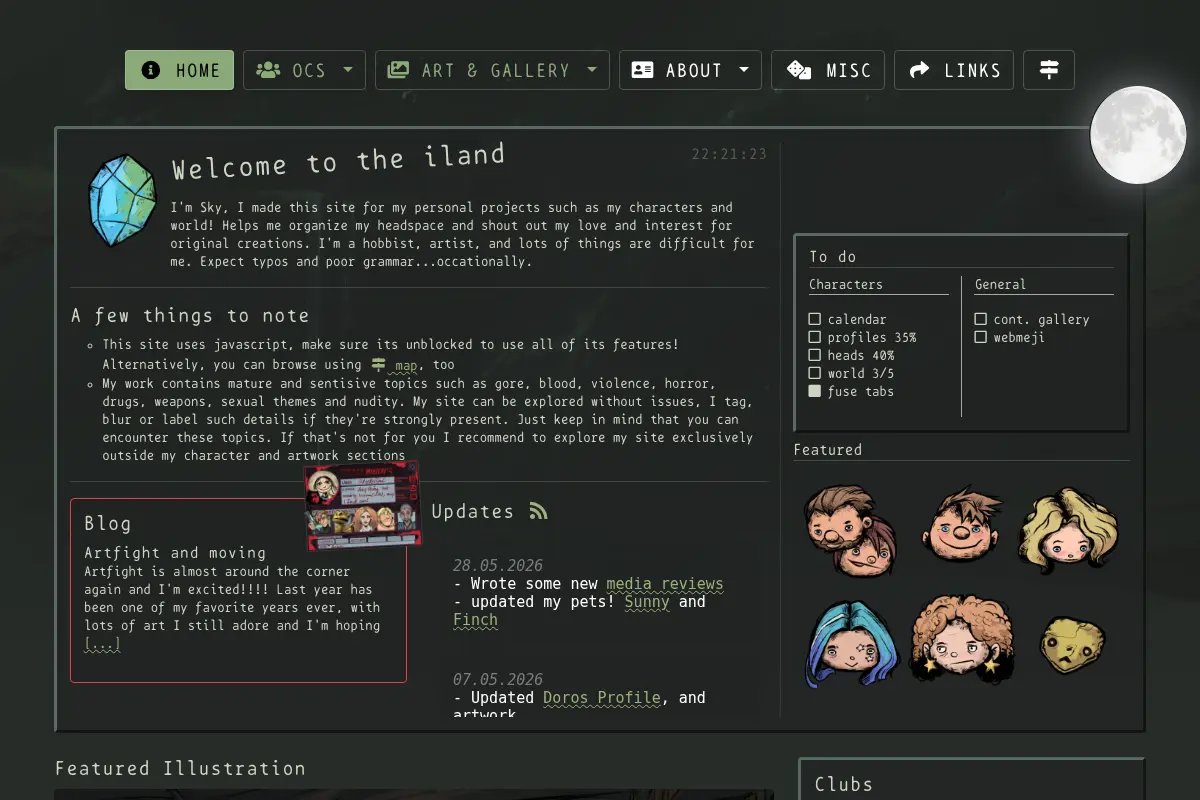The width and height of the screenshot is (1200, 800).
Task: Click the signpost map icon button in navbar
Action: click(x=1048, y=70)
